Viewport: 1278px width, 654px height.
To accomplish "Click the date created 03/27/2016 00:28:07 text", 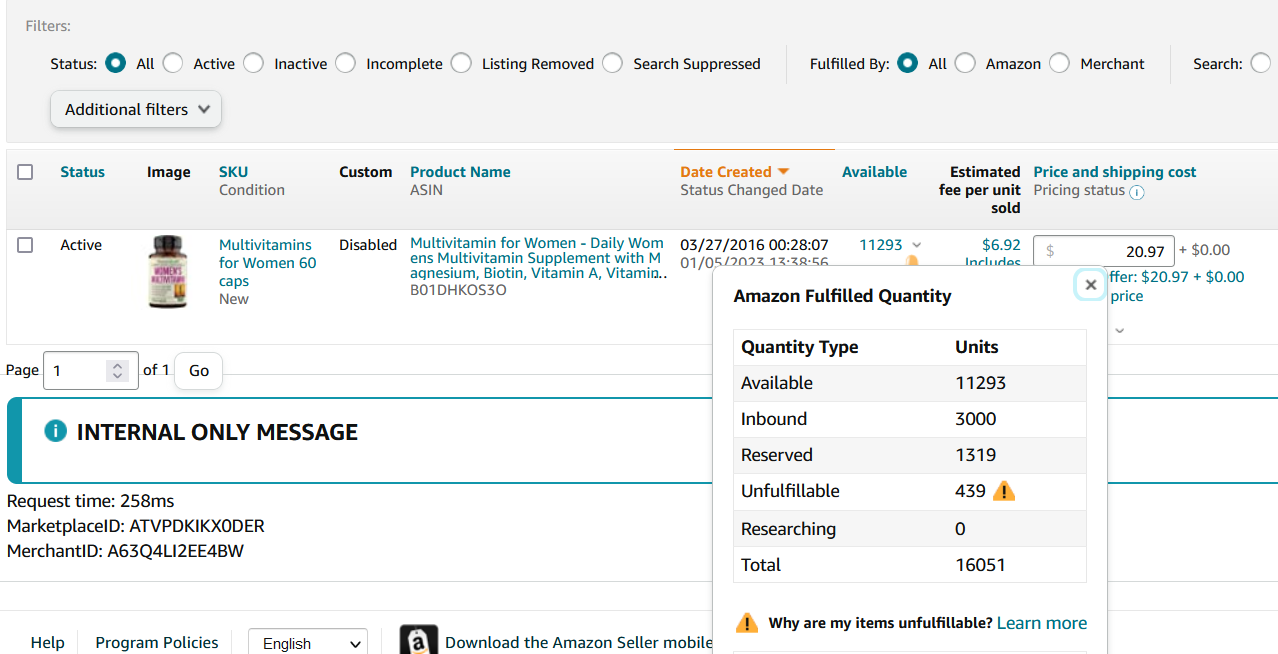I will click(754, 245).
